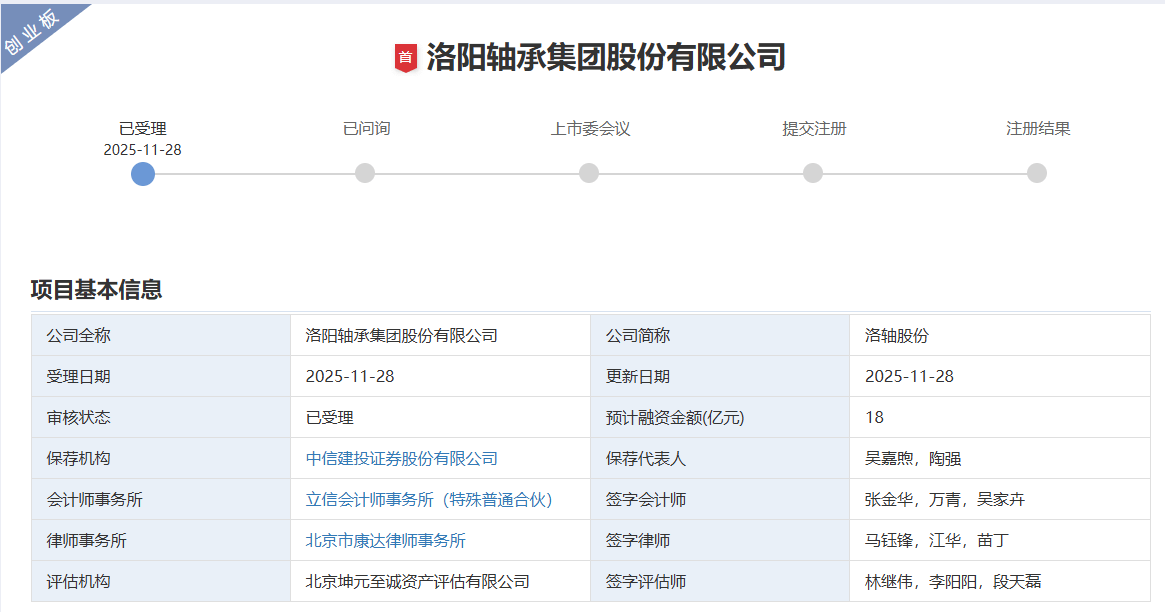Click the 北京坤元至诚资产评估有限公司 cell

click(x=415, y=581)
